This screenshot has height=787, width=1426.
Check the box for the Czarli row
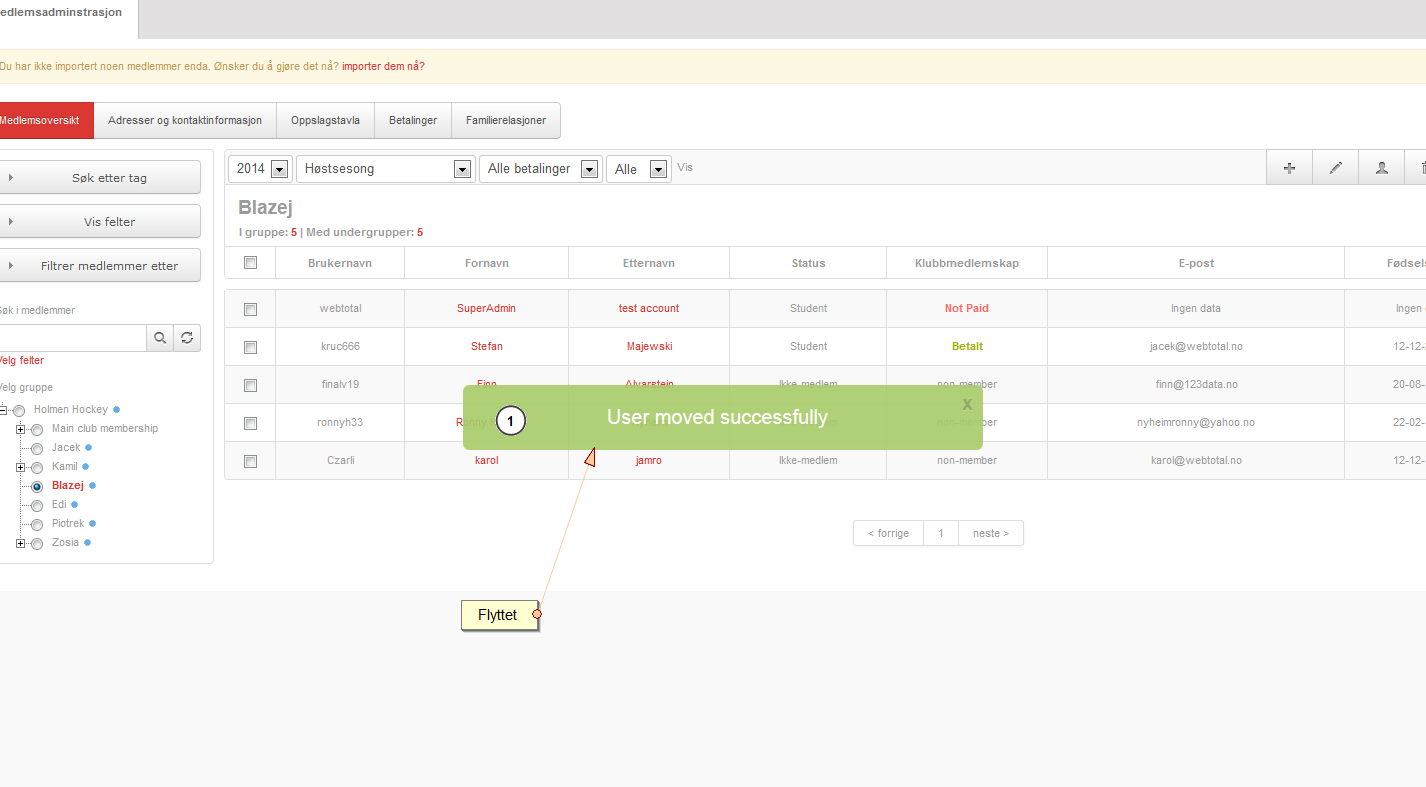[x=251, y=461]
